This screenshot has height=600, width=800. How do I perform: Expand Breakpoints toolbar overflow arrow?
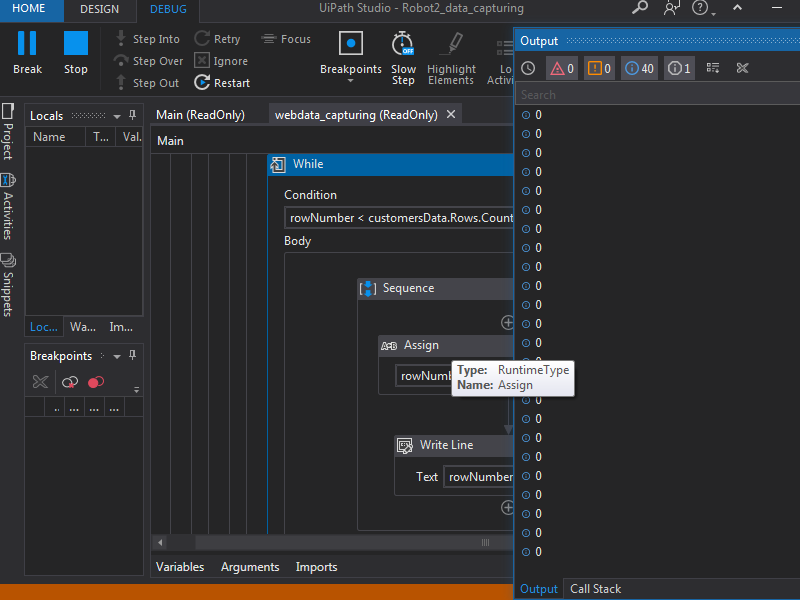click(x=137, y=390)
